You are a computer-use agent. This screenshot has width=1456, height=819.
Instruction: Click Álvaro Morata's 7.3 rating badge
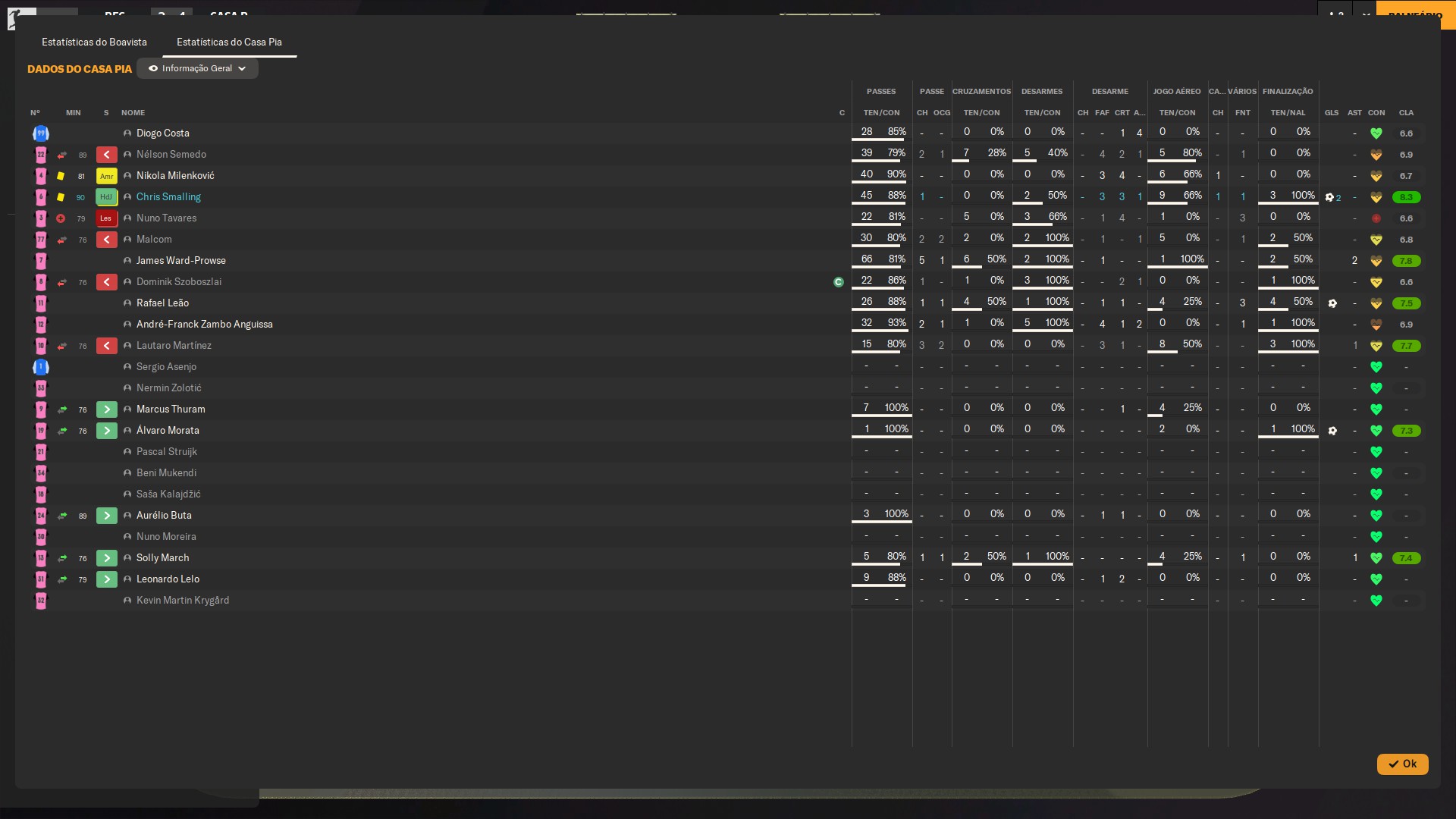point(1406,431)
